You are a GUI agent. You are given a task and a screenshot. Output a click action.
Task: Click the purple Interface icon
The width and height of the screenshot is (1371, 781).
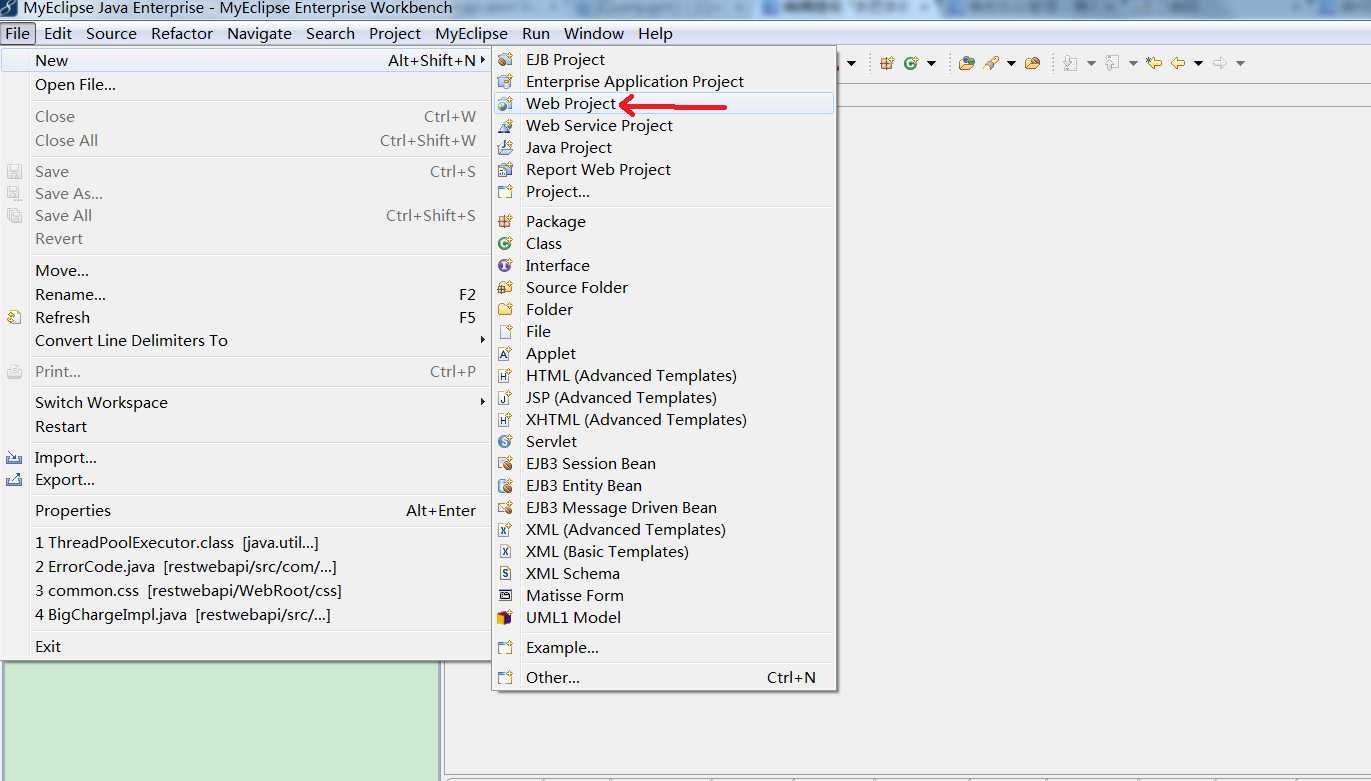click(506, 265)
